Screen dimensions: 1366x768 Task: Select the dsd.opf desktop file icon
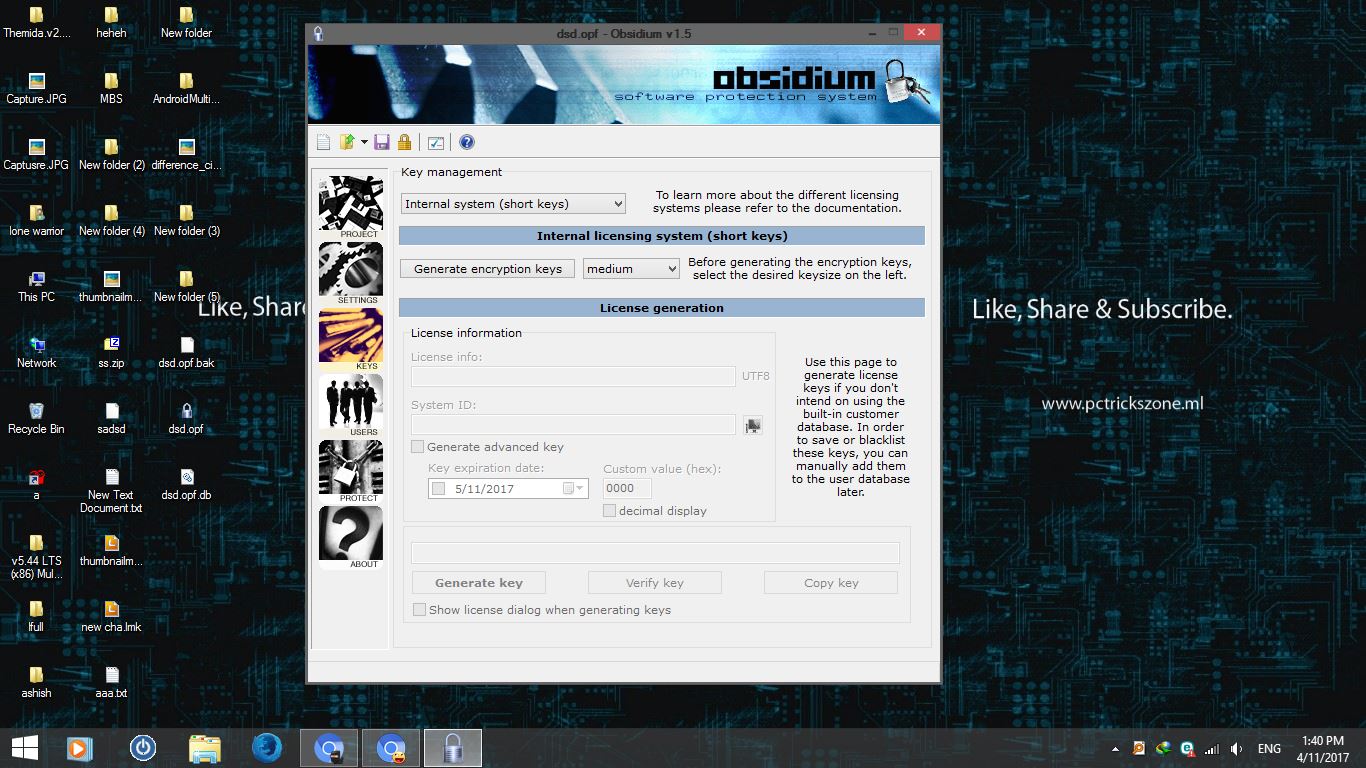click(186, 418)
